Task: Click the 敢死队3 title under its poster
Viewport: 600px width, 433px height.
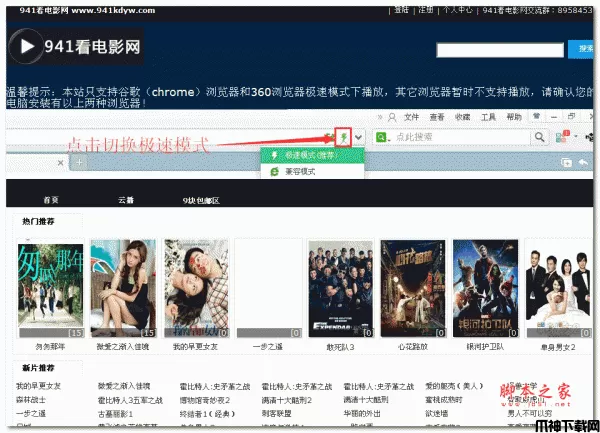Action: tap(340, 347)
